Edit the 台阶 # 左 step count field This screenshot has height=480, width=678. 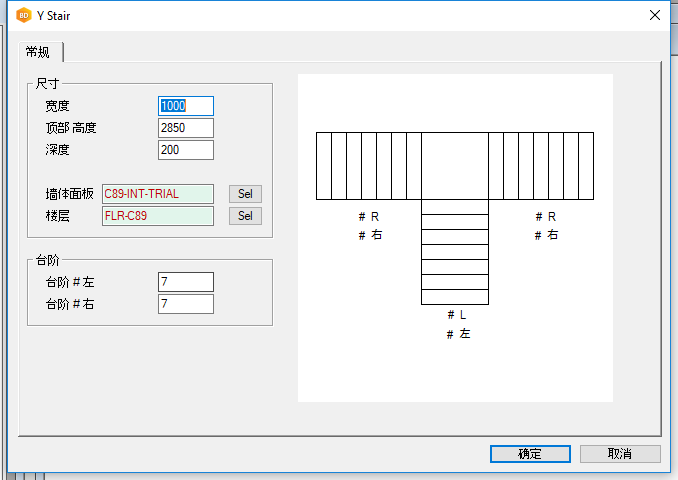coord(186,282)
